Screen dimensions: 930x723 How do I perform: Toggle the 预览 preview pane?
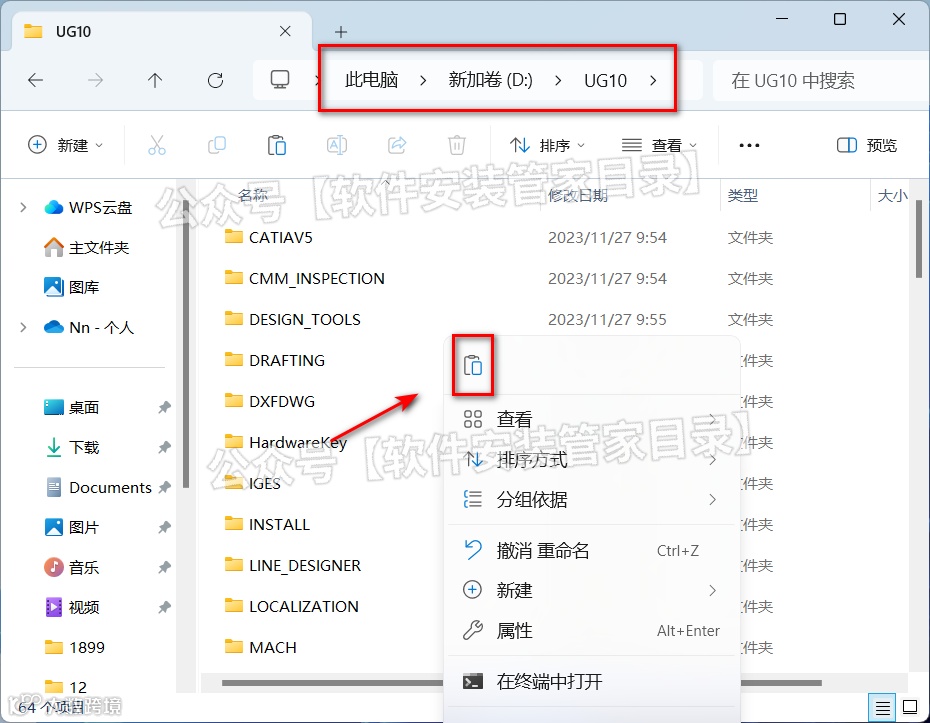[x=867, y=145]
